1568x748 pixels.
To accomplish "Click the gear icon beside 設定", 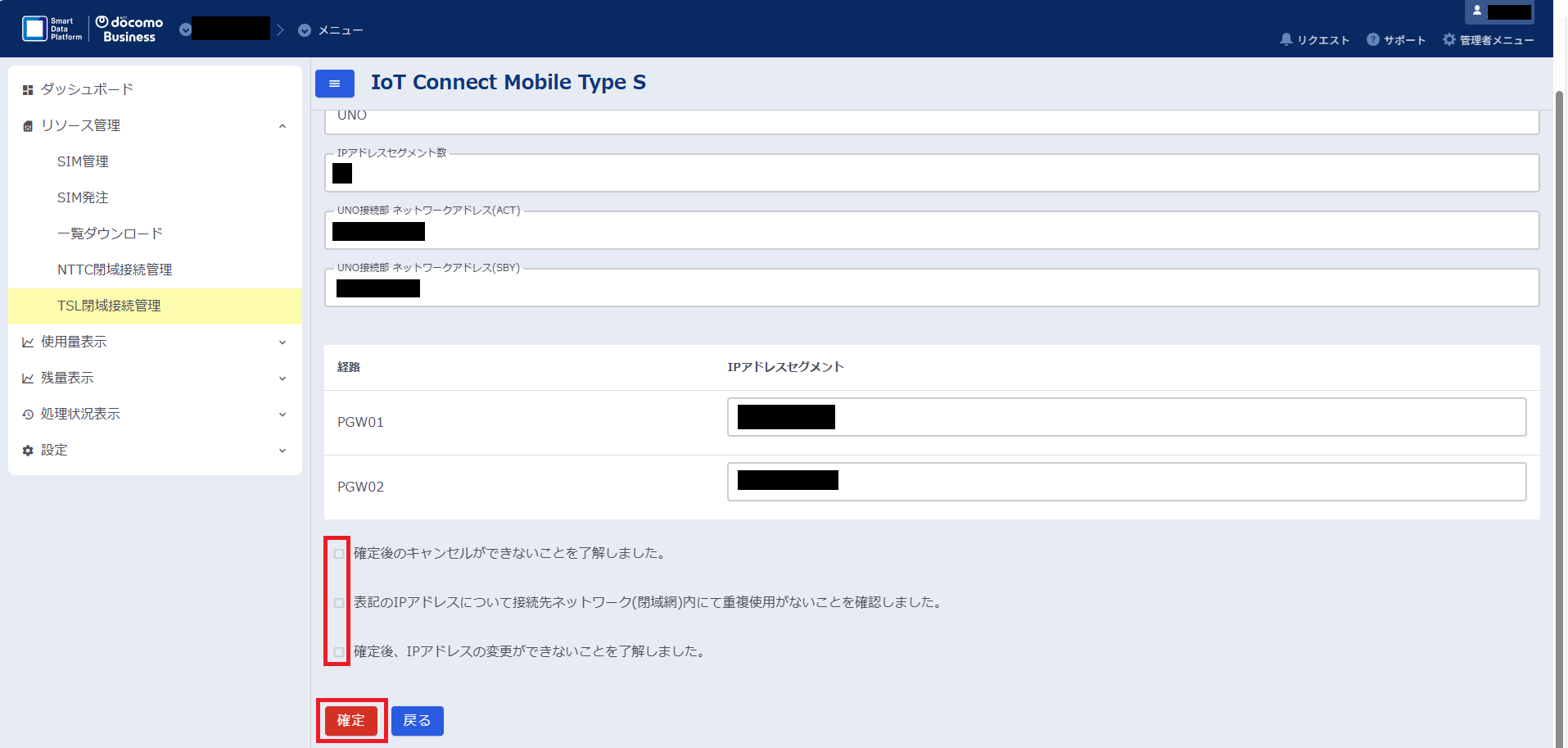I will click(28, 451).
